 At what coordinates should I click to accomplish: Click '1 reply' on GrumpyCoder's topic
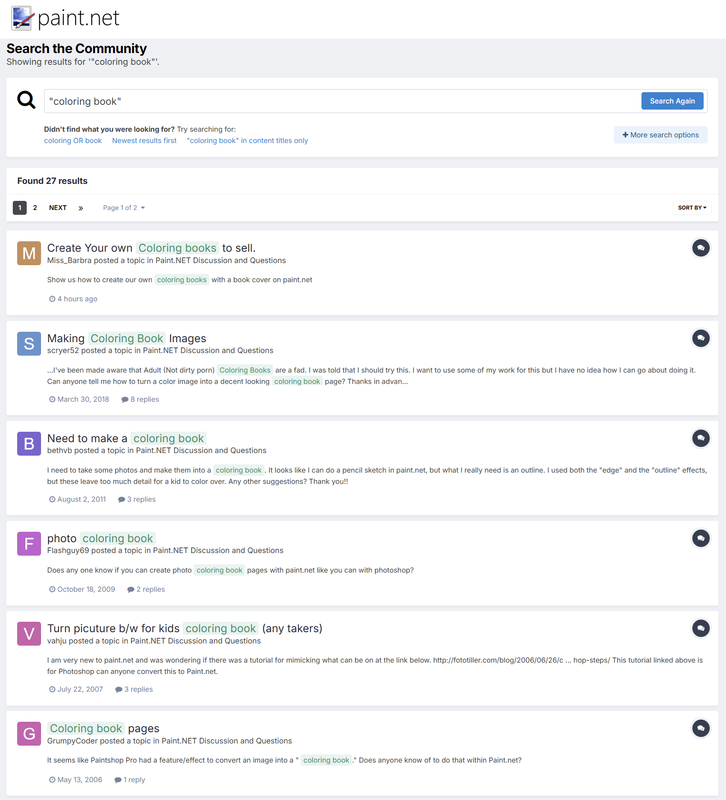130,780
